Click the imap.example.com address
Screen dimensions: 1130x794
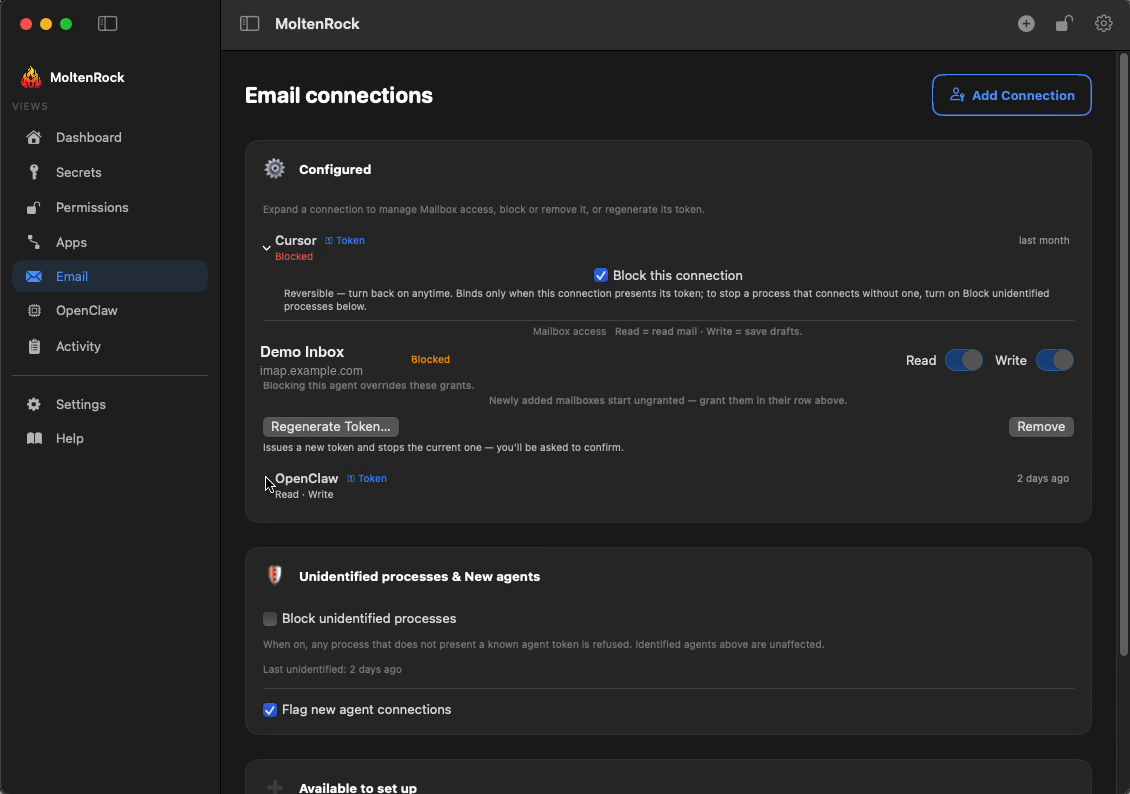click(x=311, y=371)
